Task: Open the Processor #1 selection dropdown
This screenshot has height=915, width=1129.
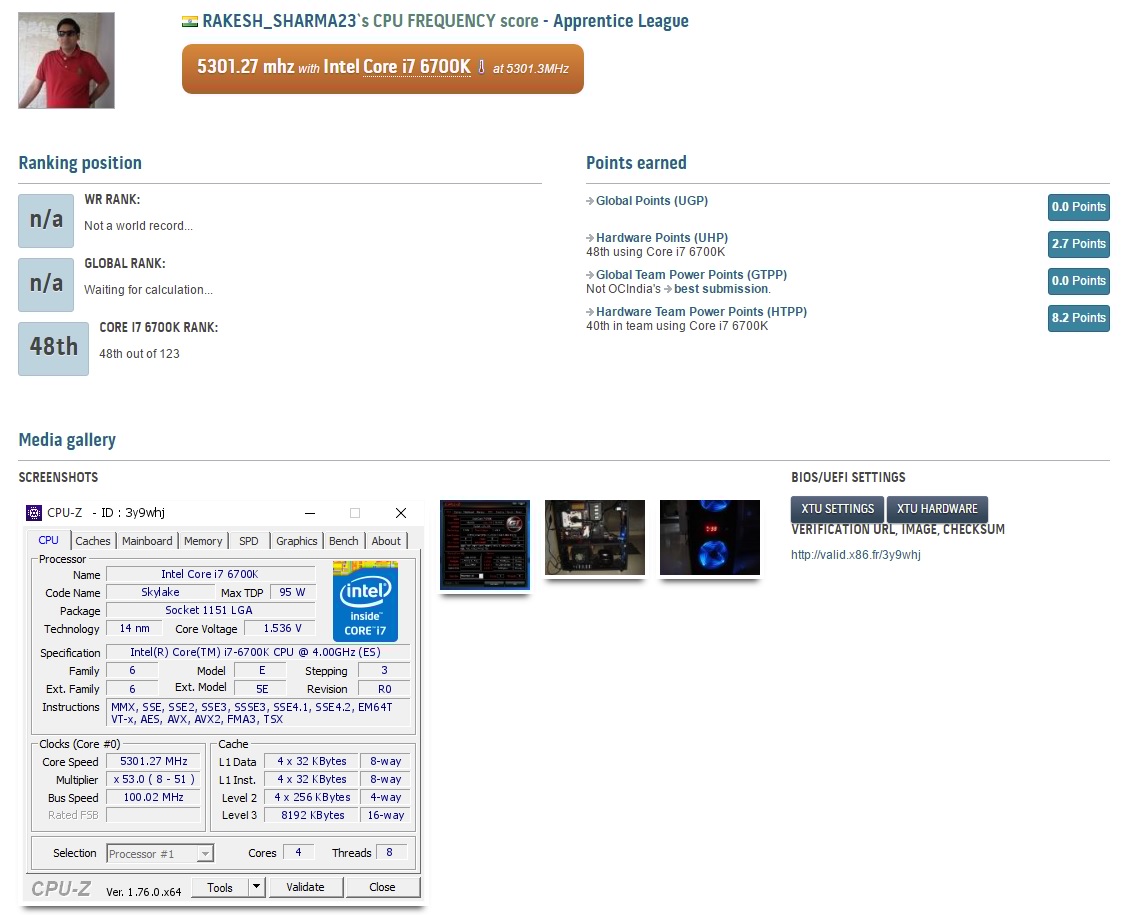Action: coord(160,853)
